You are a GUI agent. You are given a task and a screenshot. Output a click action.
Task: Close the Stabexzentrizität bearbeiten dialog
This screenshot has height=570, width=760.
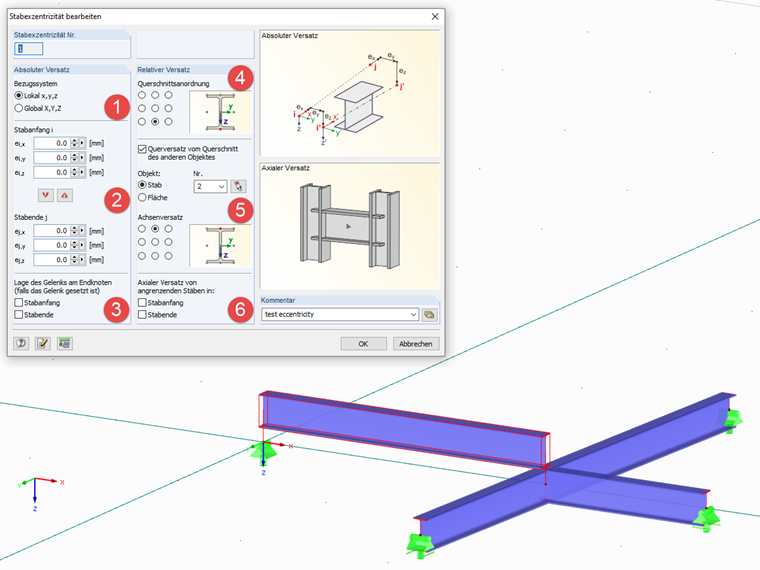pos(435,16)
